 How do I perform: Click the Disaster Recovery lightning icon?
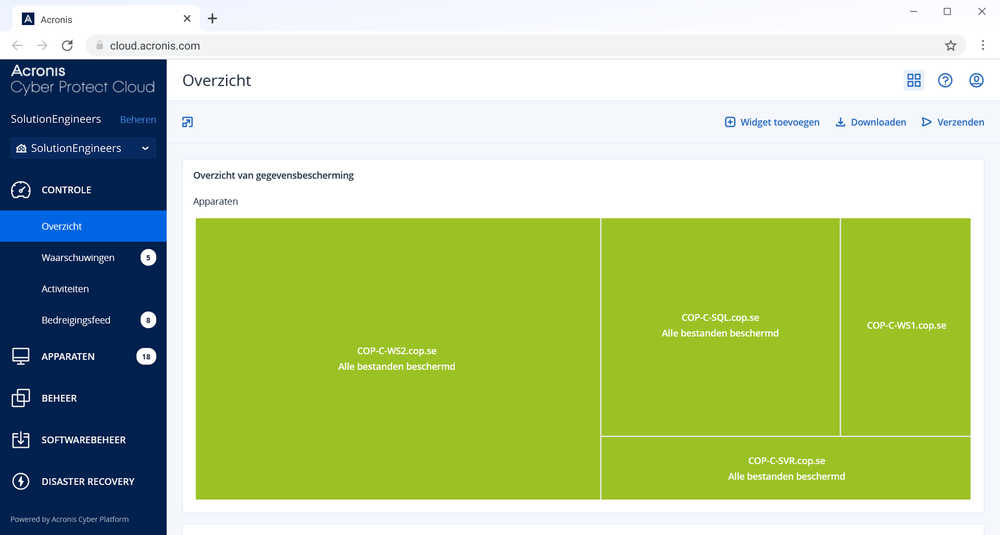[x=20, y=481]
